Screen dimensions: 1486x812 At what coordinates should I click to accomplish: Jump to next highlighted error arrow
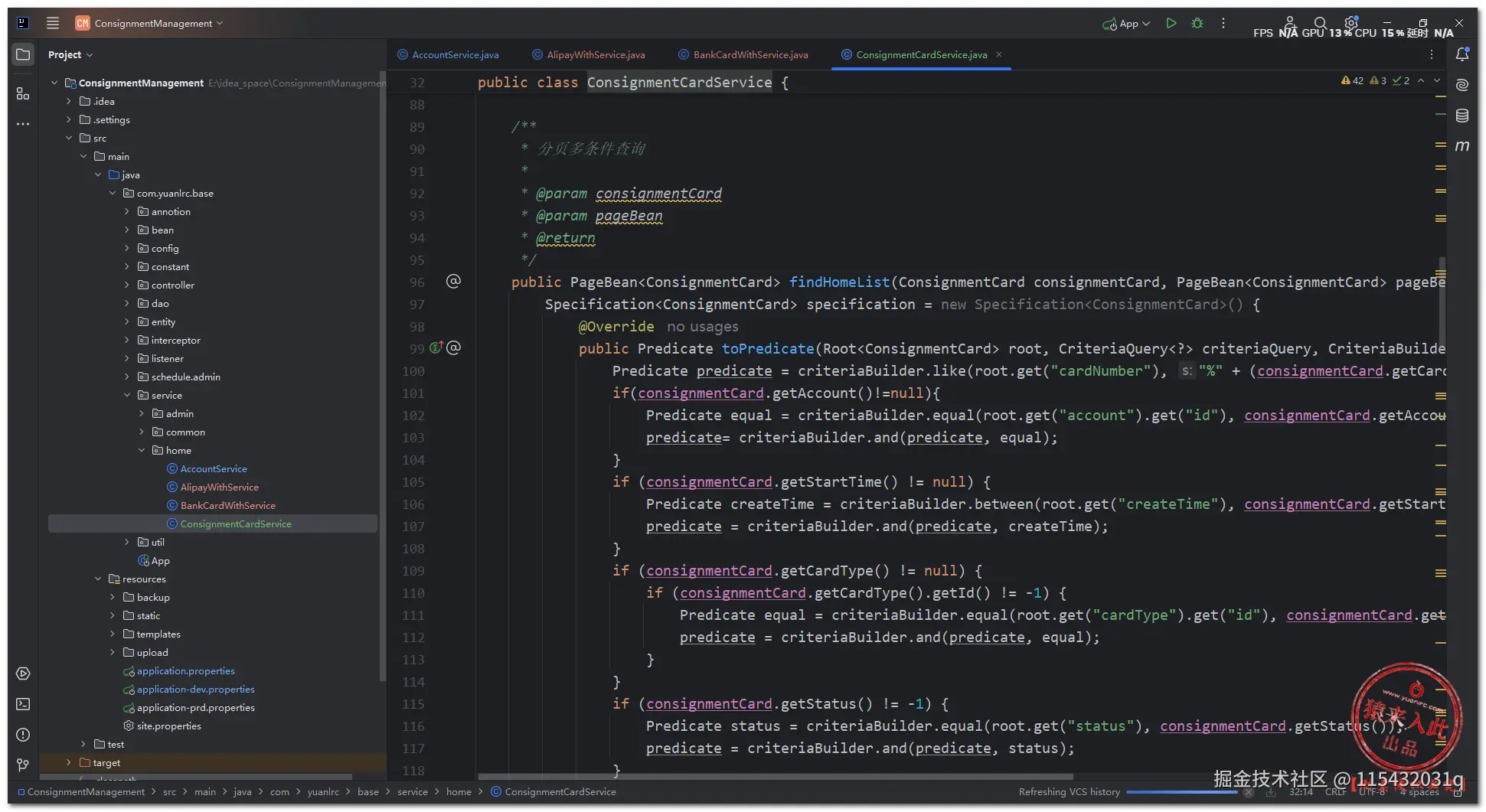pyautogui.click(x=1438, y=80)
